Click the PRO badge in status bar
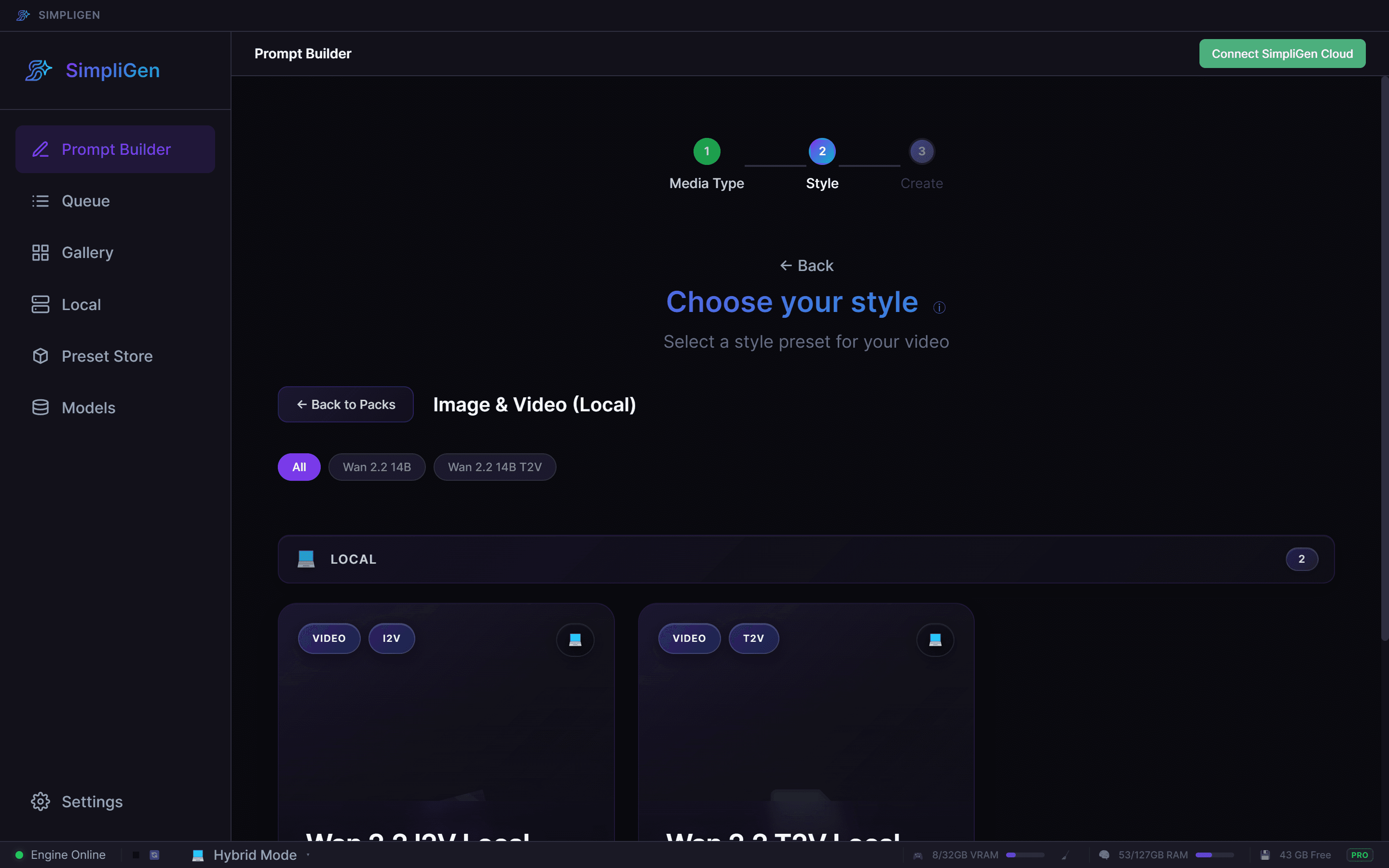The width and height of the screenshot is (1389, 868). [1360, 855]
